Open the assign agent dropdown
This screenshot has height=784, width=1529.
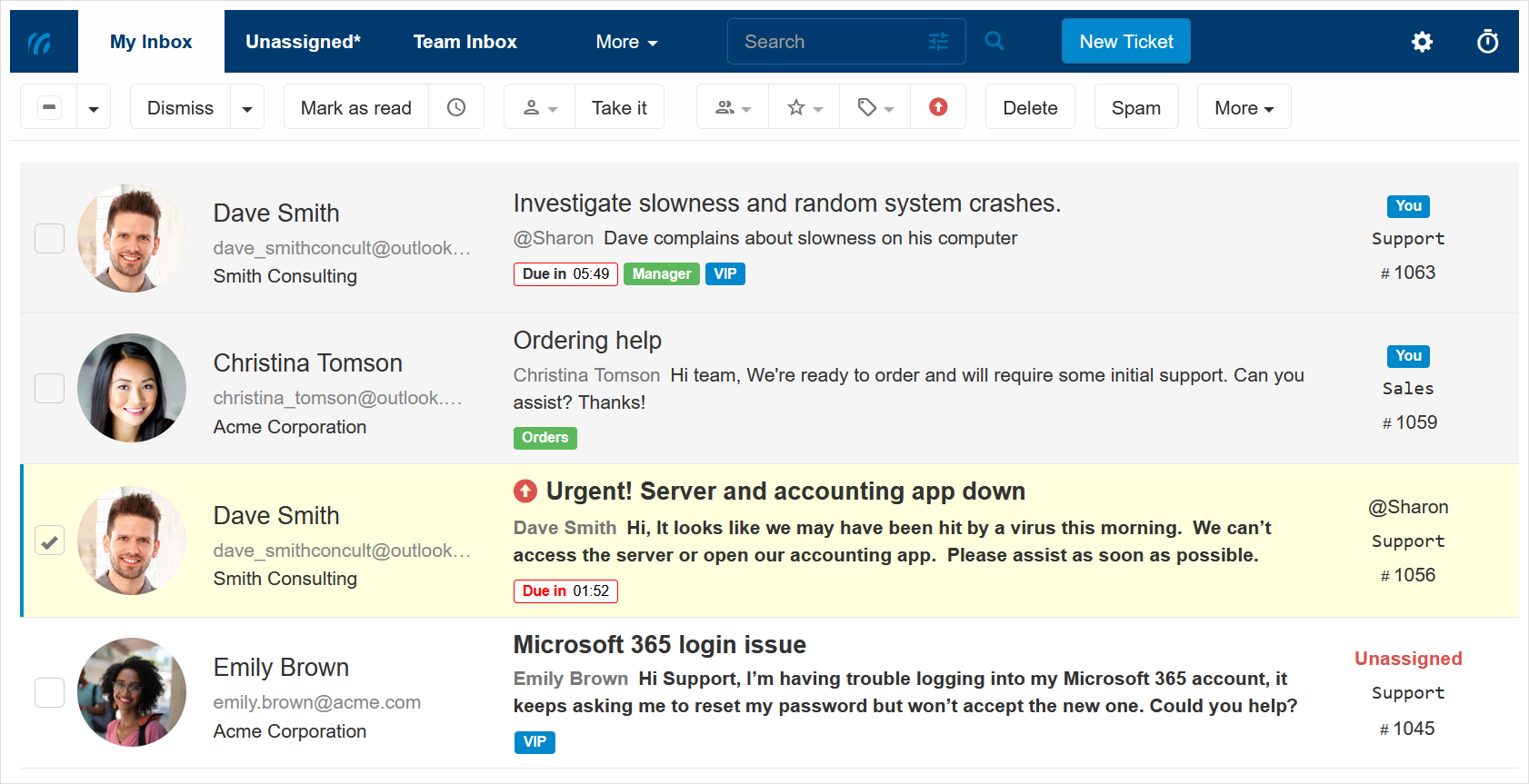pos(540,107)
